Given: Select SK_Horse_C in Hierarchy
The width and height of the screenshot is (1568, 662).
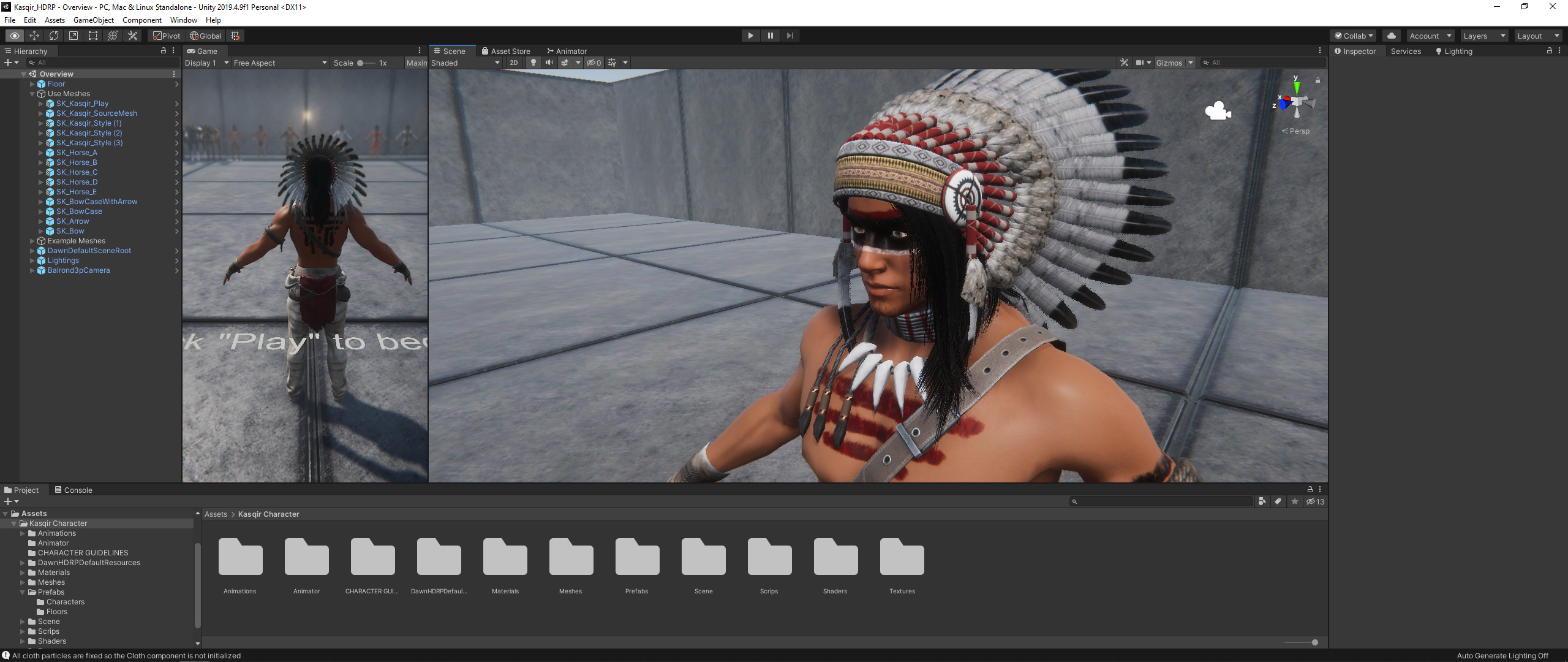Looking at the screenshot, I should [x=77, y=172].
